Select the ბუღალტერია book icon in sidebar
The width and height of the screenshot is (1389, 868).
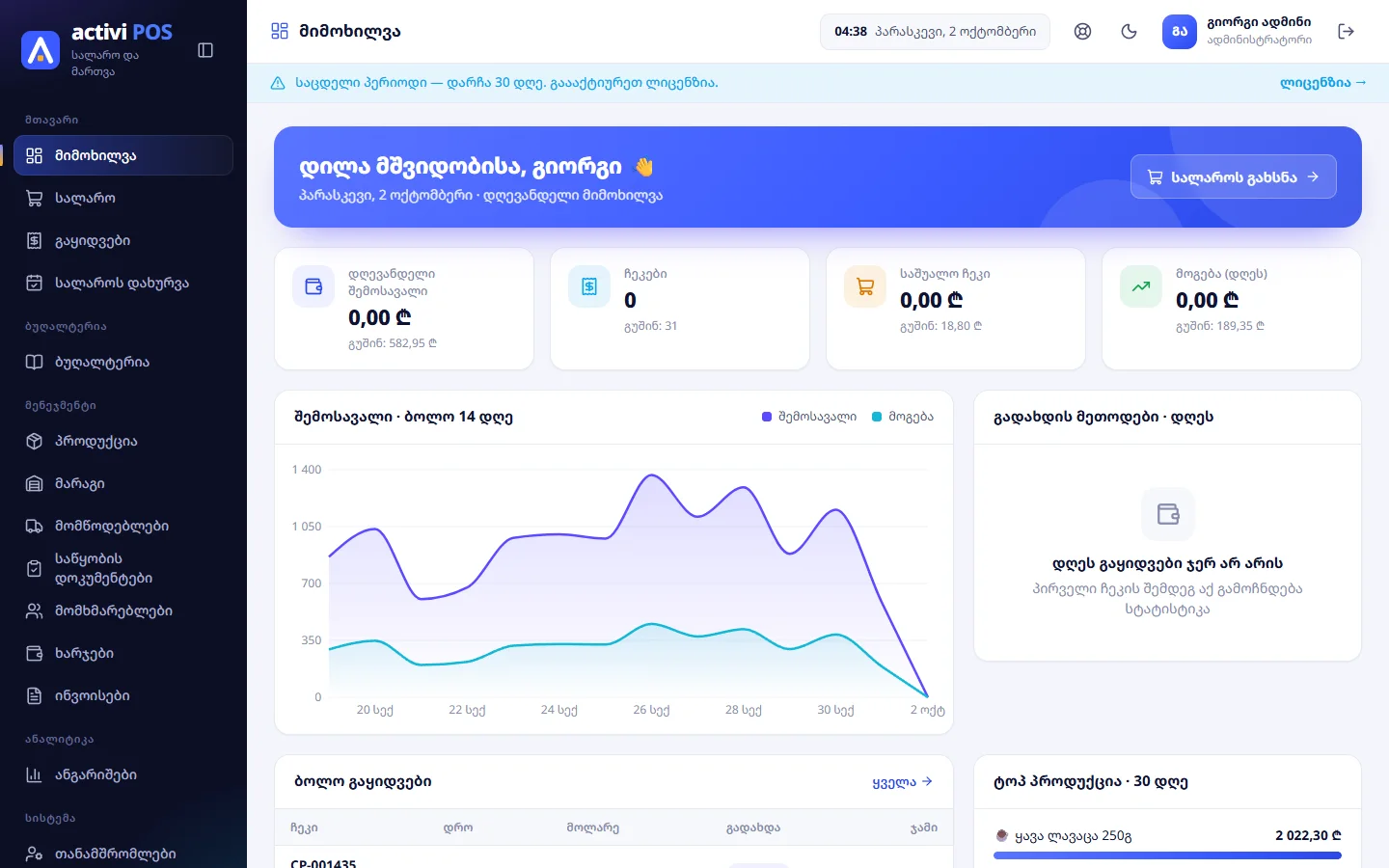pos(35,363)
